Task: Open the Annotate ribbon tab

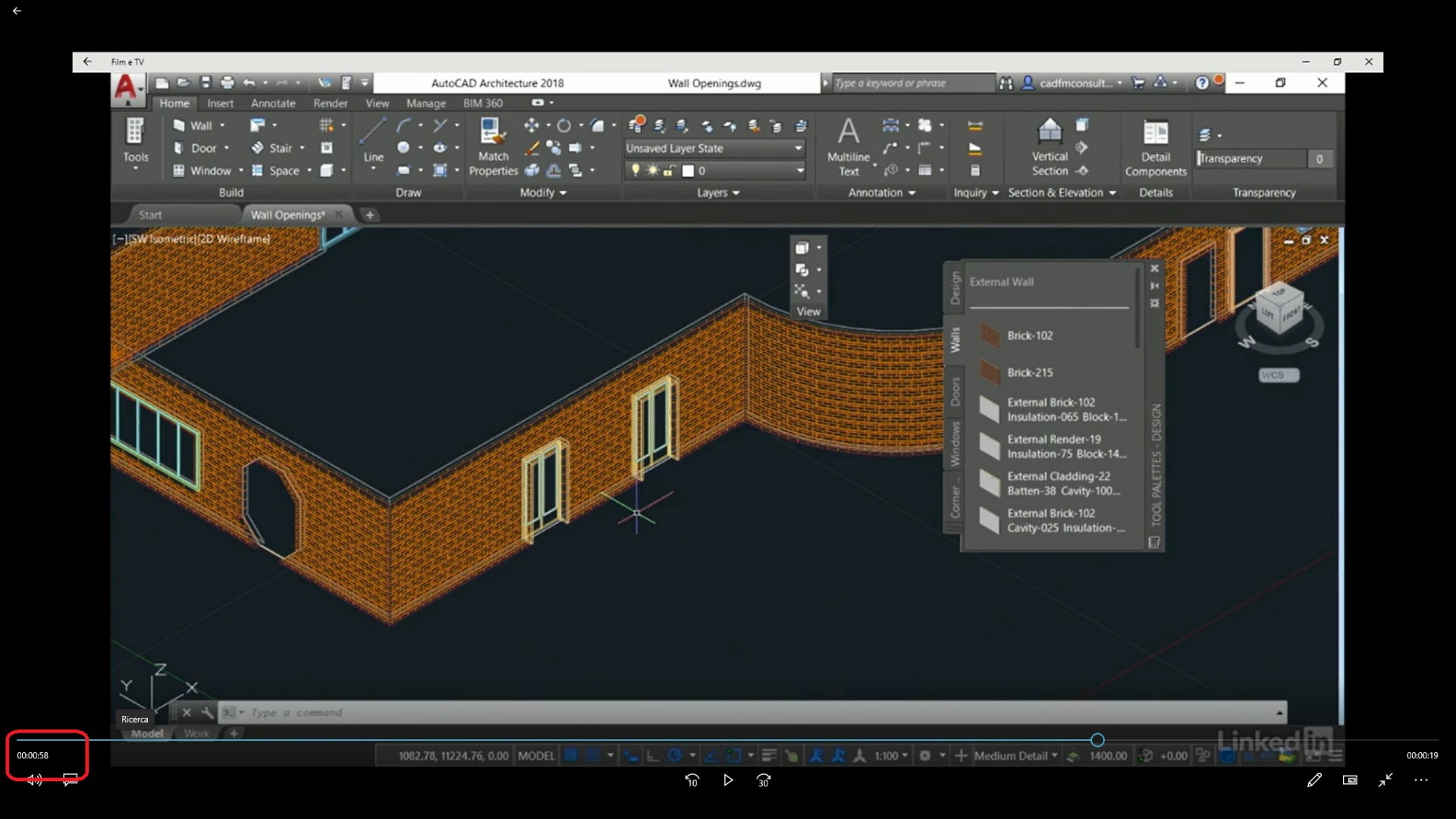Action: tap(273, 103)
